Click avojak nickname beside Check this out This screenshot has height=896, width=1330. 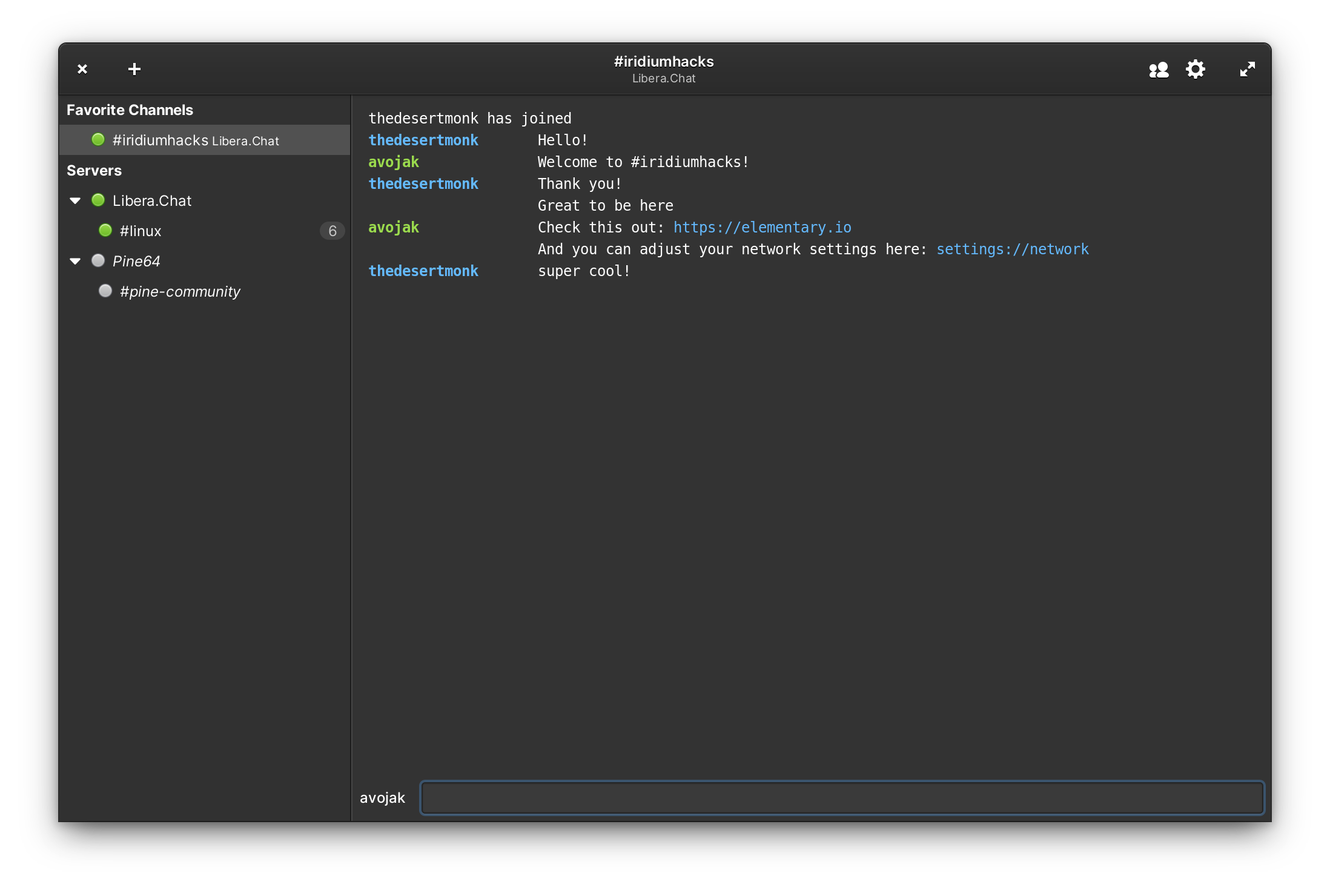point(394,227)
